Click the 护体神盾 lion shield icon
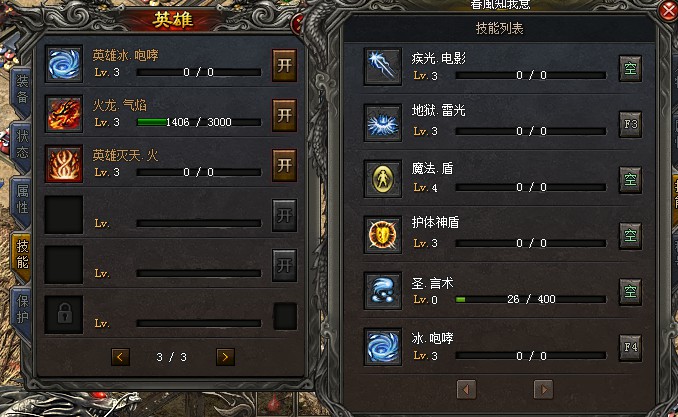The height and width of the screenshot is (417, 678). point(383,235)
